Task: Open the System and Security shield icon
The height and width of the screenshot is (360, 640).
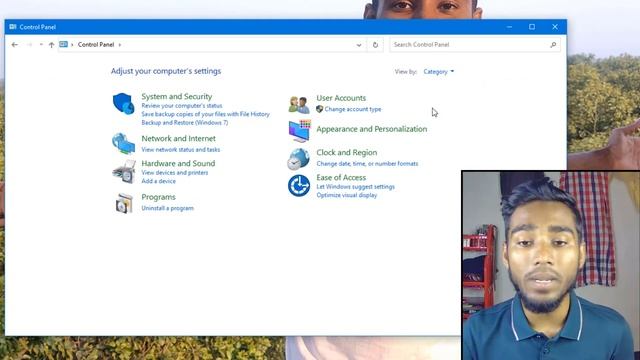Action: (124, 104)
